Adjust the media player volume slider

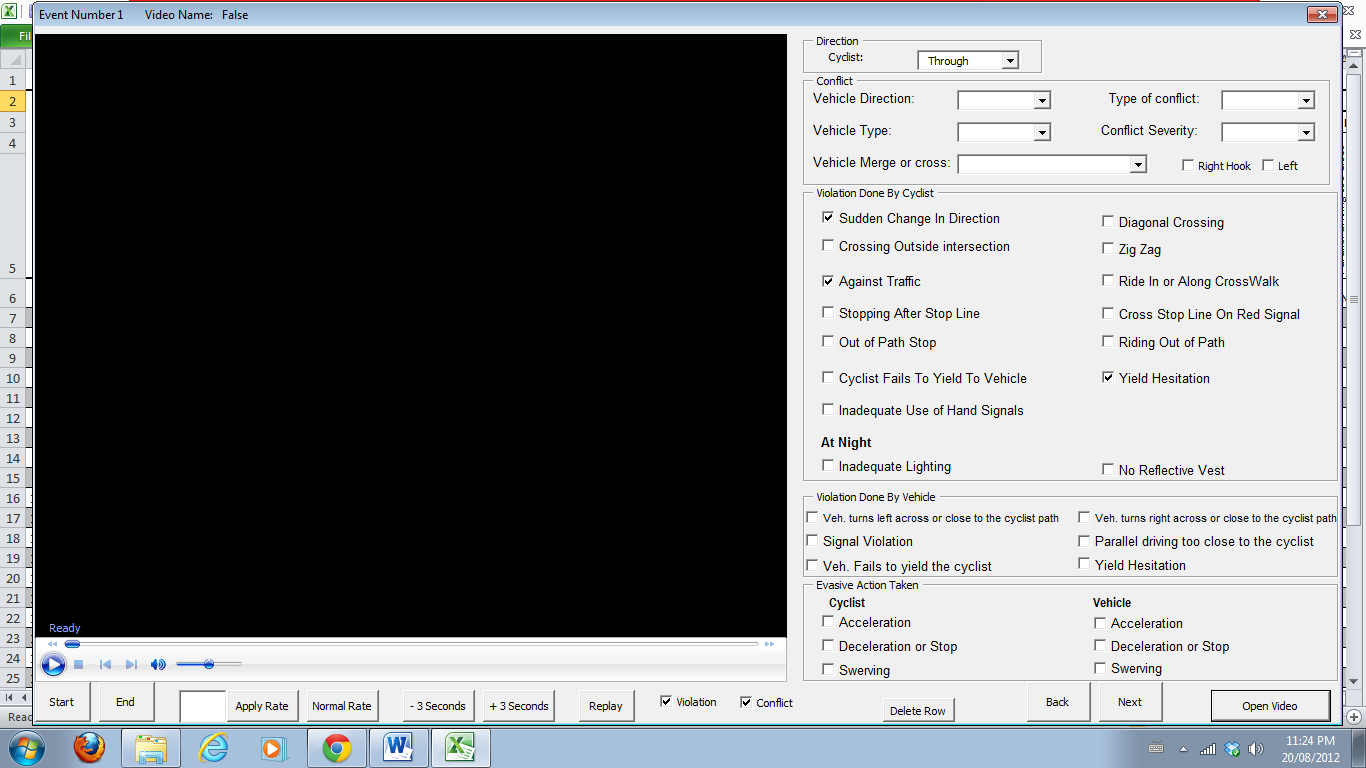point(209,664)
